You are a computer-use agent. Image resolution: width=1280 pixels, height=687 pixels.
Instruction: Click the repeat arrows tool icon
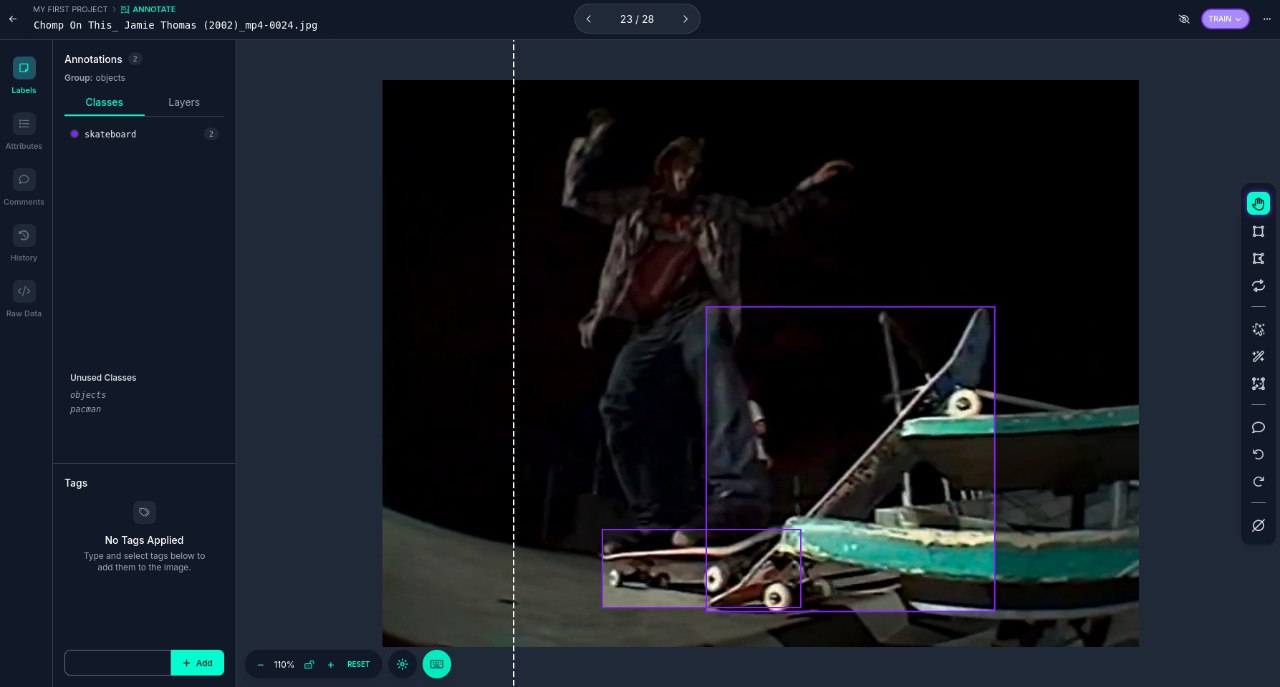coord(1258,286)
